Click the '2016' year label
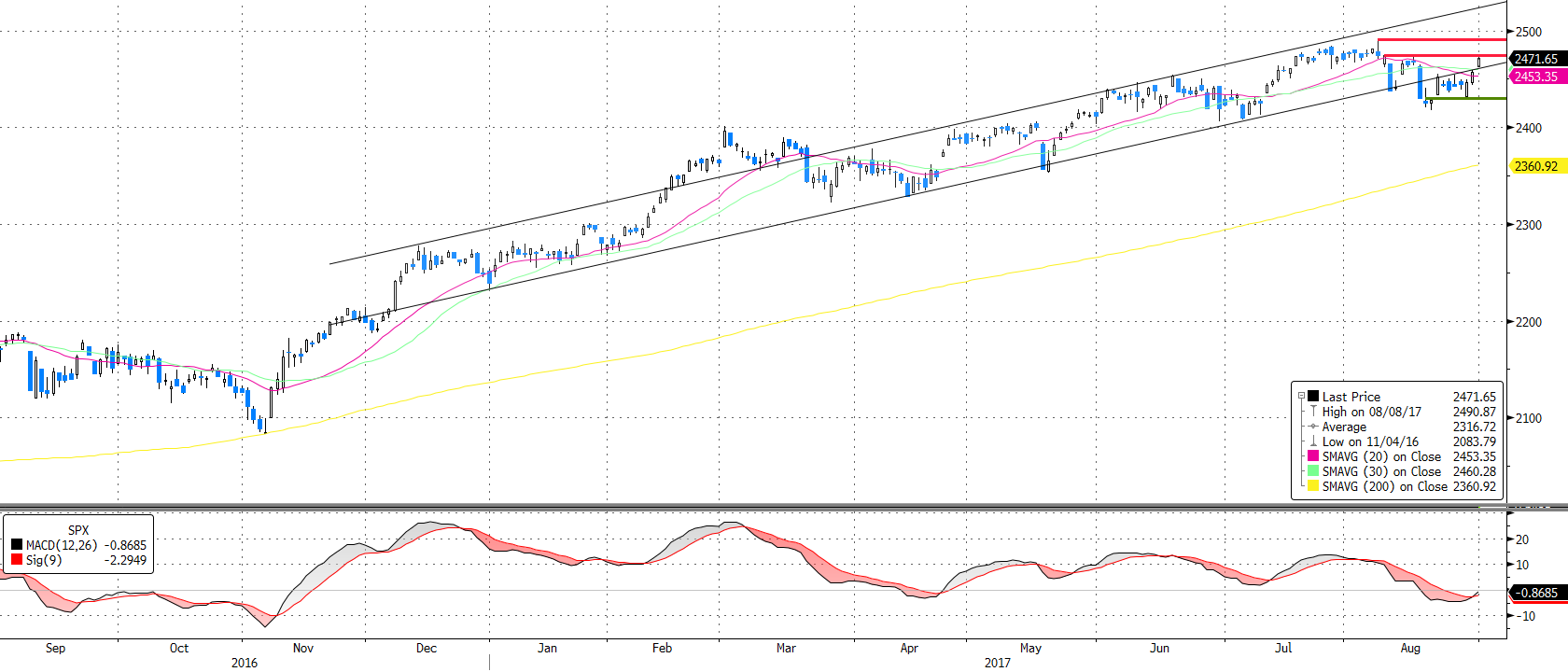The width and height of the screenshot is (1568, 672). 245,663
